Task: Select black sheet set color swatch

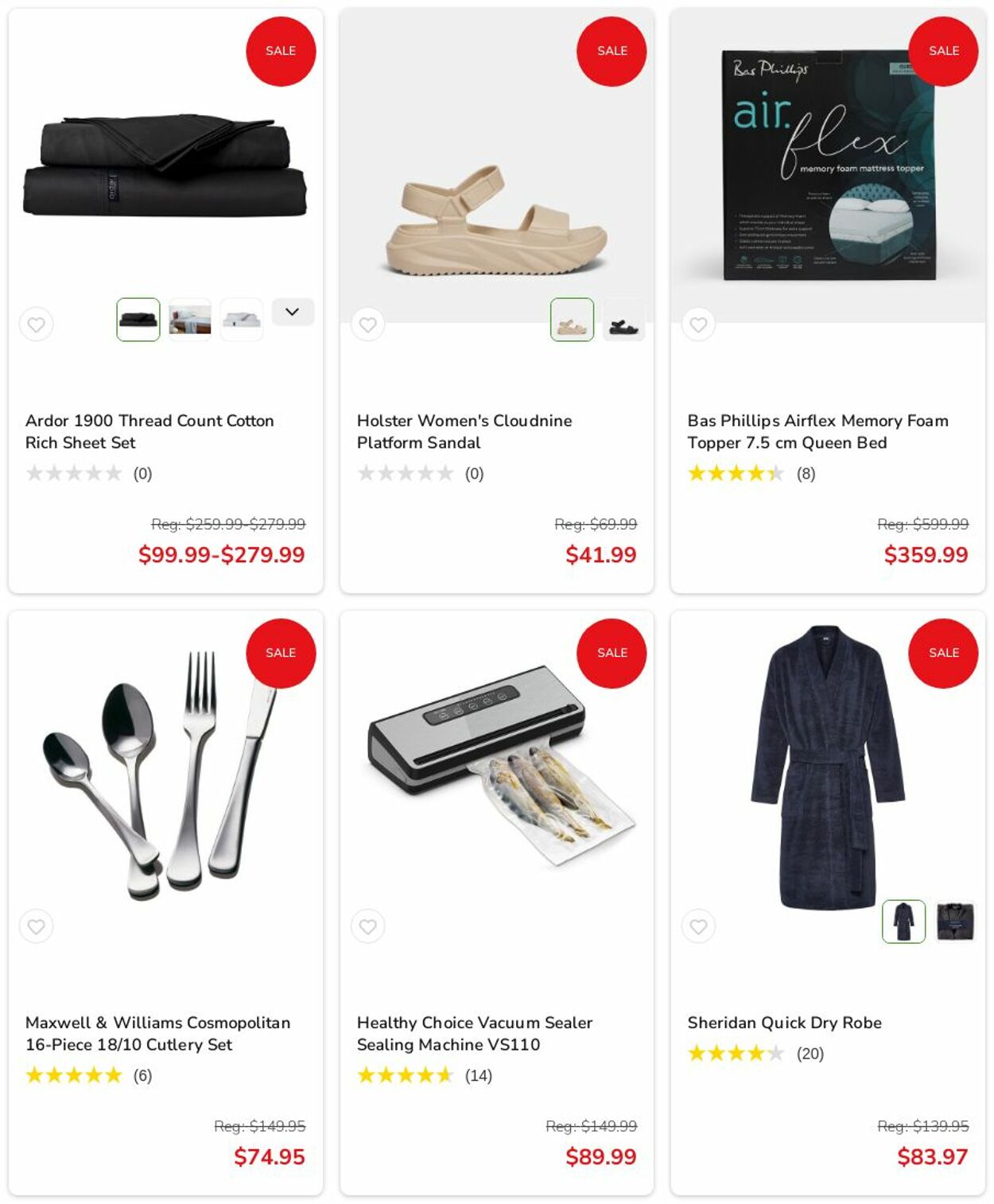Action: coord(138,320)
